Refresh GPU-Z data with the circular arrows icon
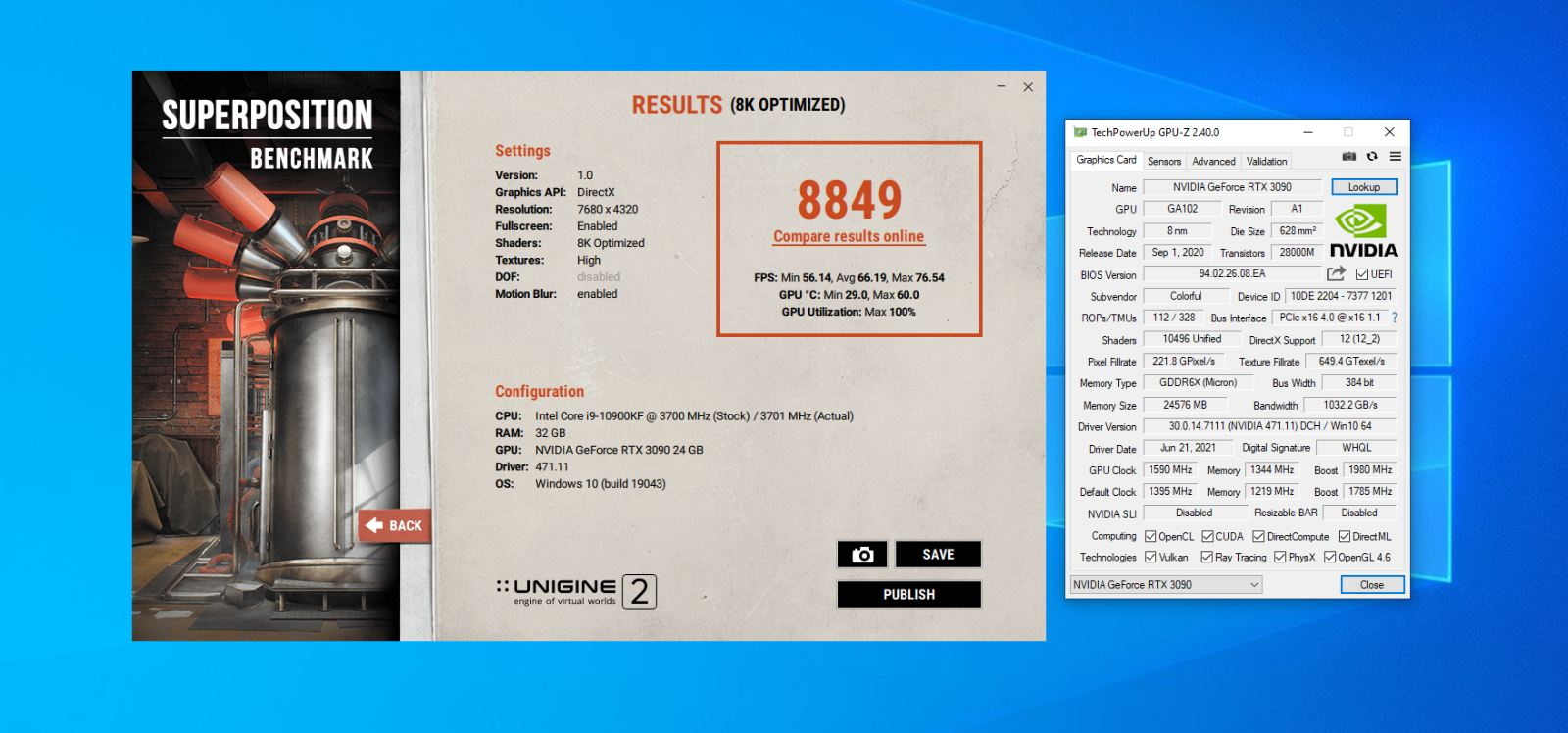1568x733 pixels. 1372,157
